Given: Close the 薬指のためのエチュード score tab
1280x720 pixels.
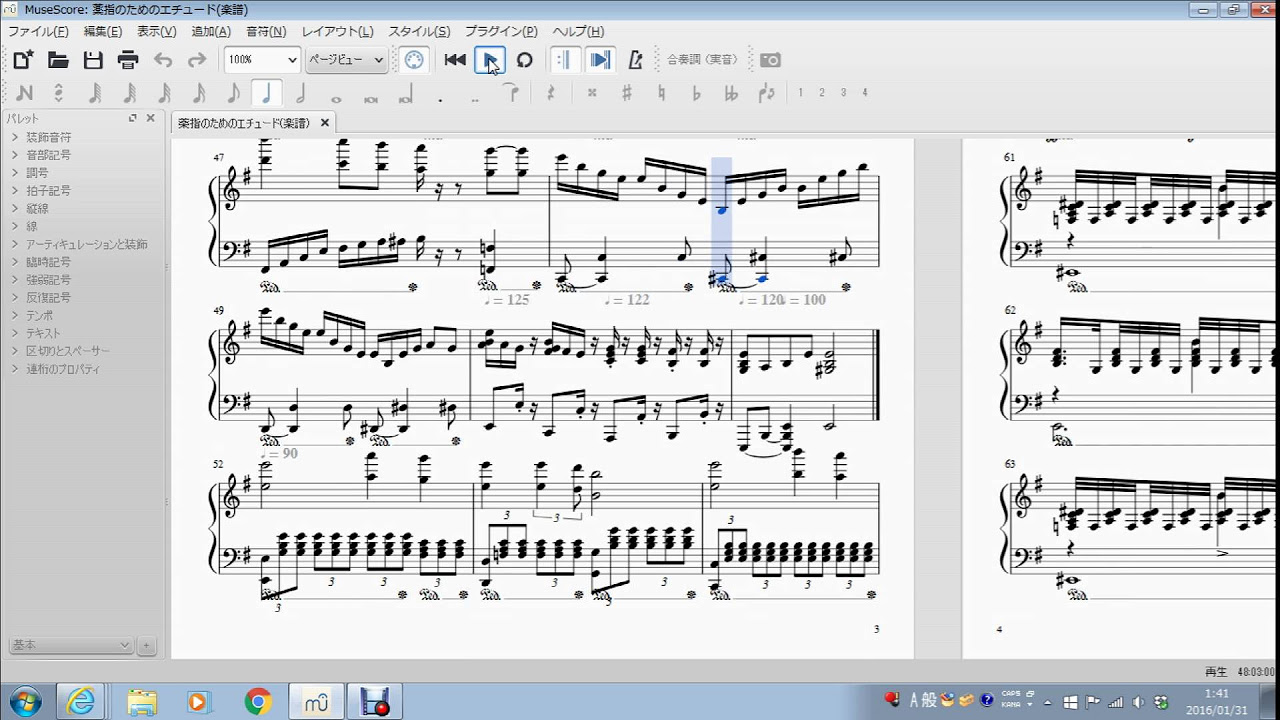Looking at the screenshot, I should [324, 123].
